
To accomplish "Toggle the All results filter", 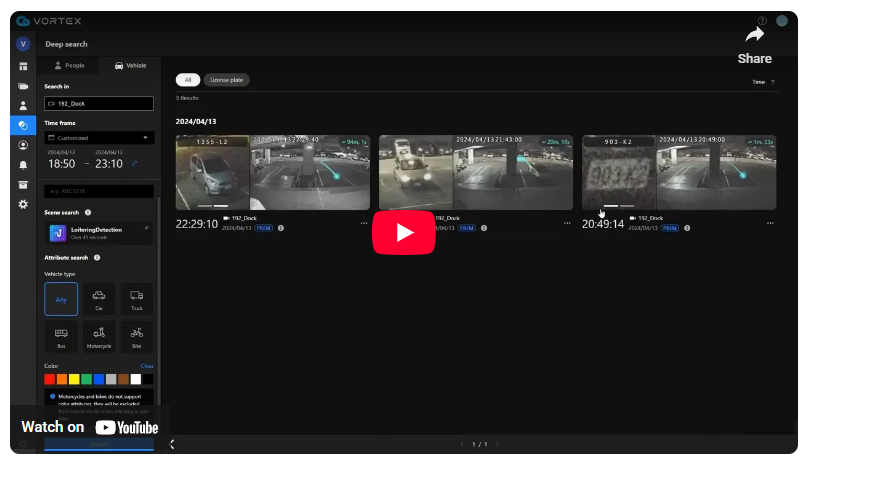I will [x=187, y=80].
